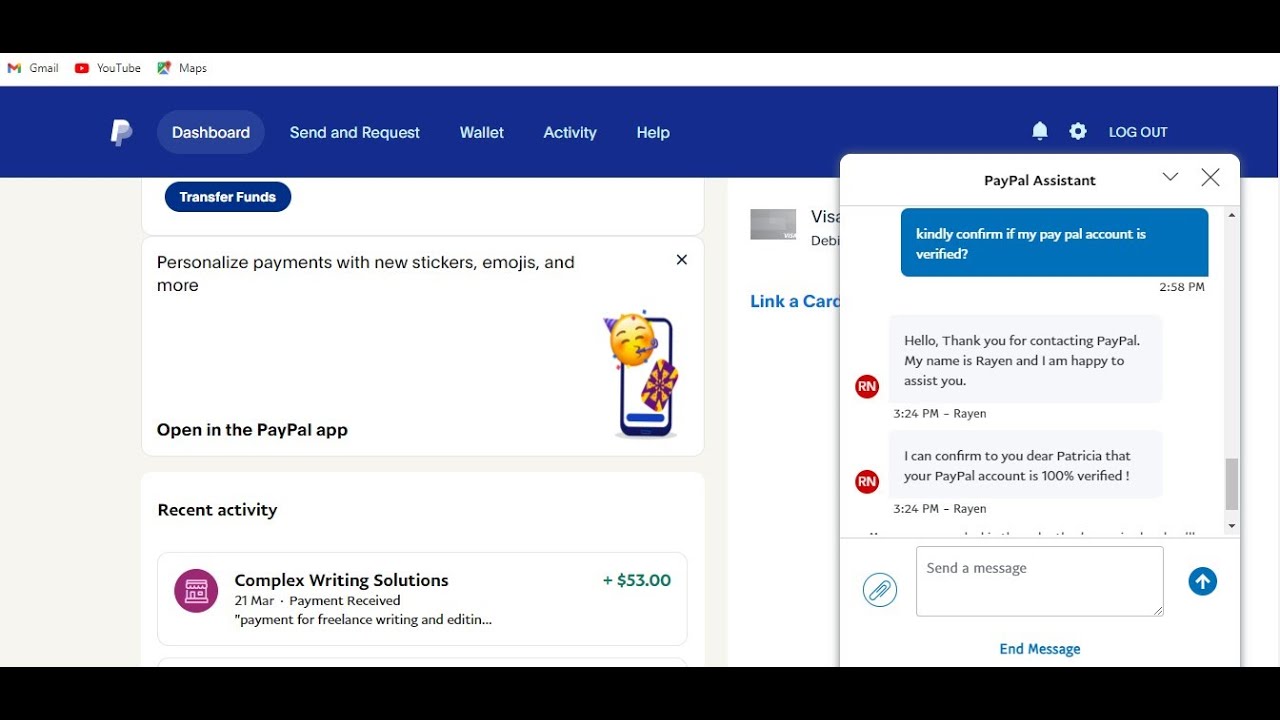Click the '100% verified' message bubble
The width and height of the screenshot is (1280, 720).
[1025, 465]
